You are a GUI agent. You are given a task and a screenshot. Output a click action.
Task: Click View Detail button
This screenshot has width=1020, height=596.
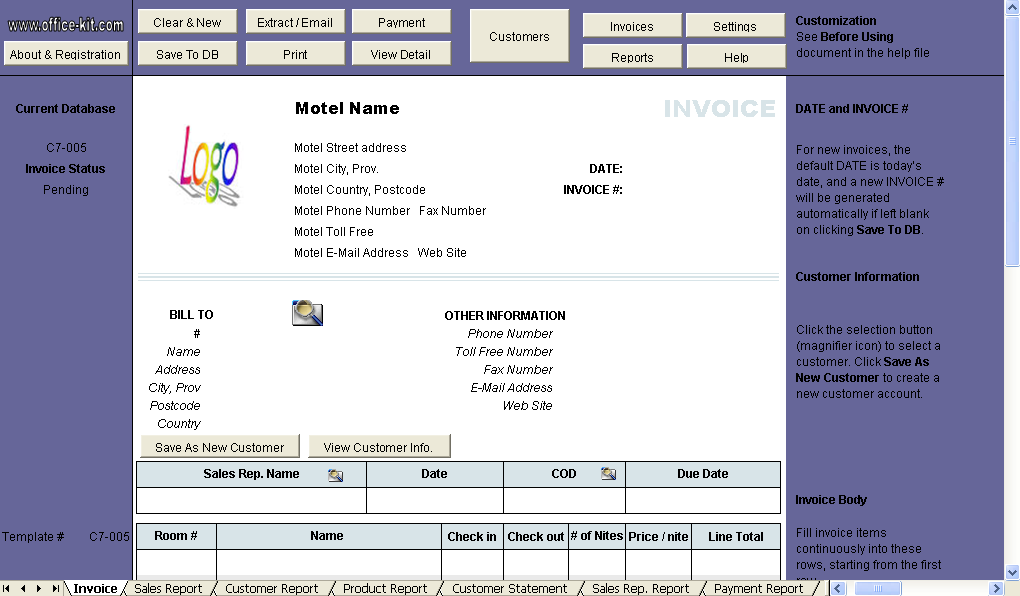401,54
